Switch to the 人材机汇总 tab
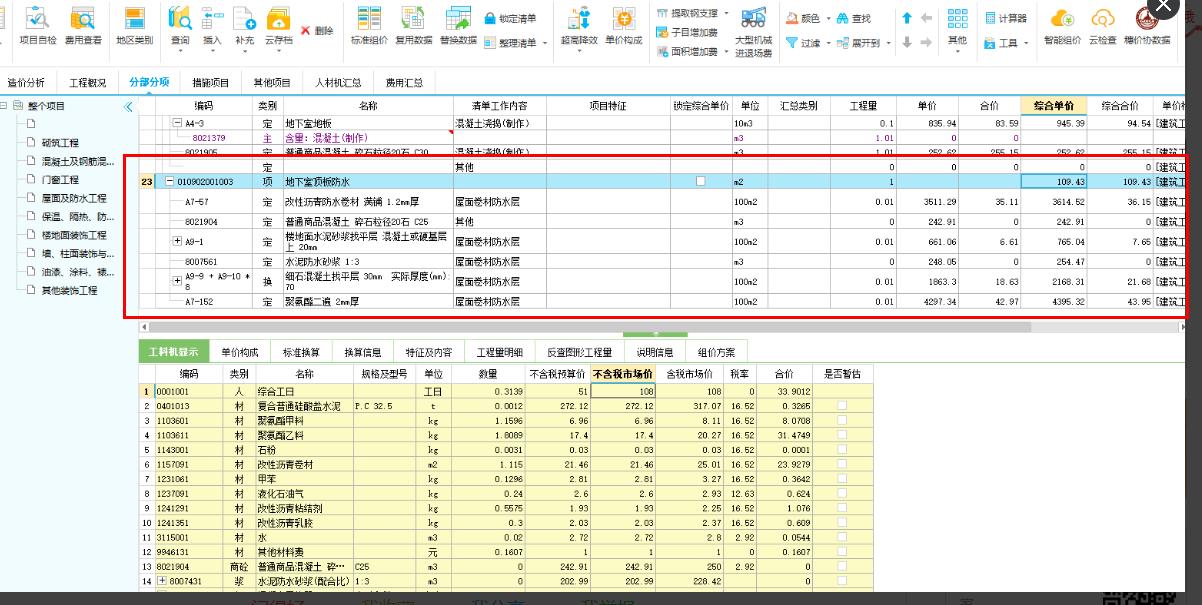 [338, 82]
